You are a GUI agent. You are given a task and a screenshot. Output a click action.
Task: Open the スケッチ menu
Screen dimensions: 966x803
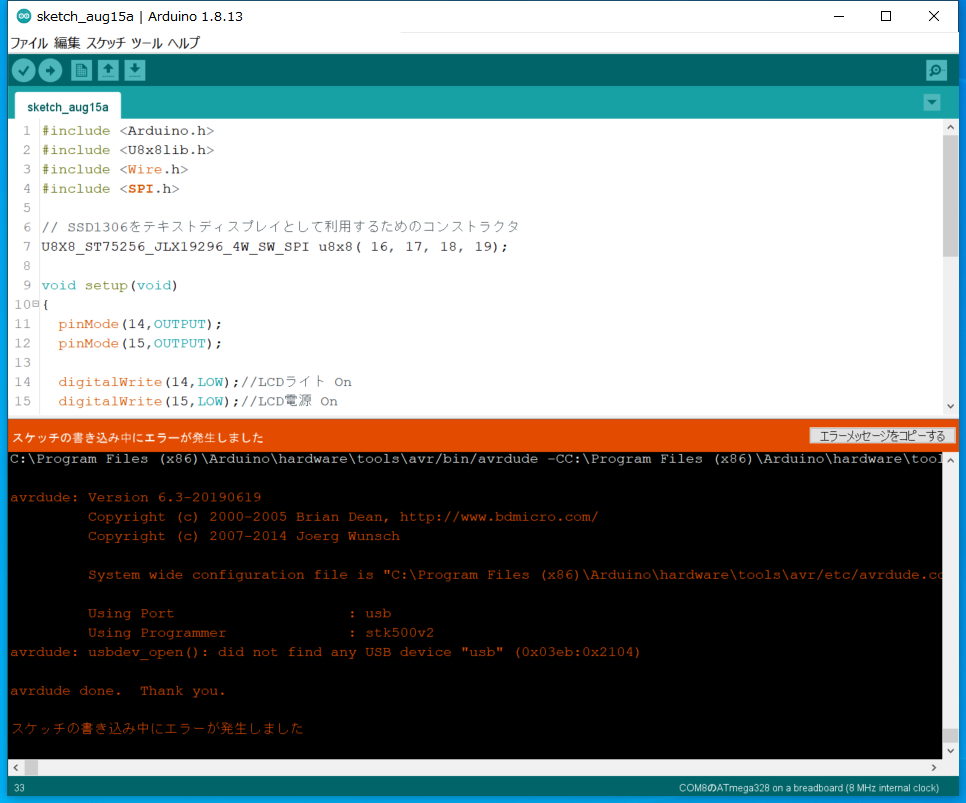[x=105, y=43]
